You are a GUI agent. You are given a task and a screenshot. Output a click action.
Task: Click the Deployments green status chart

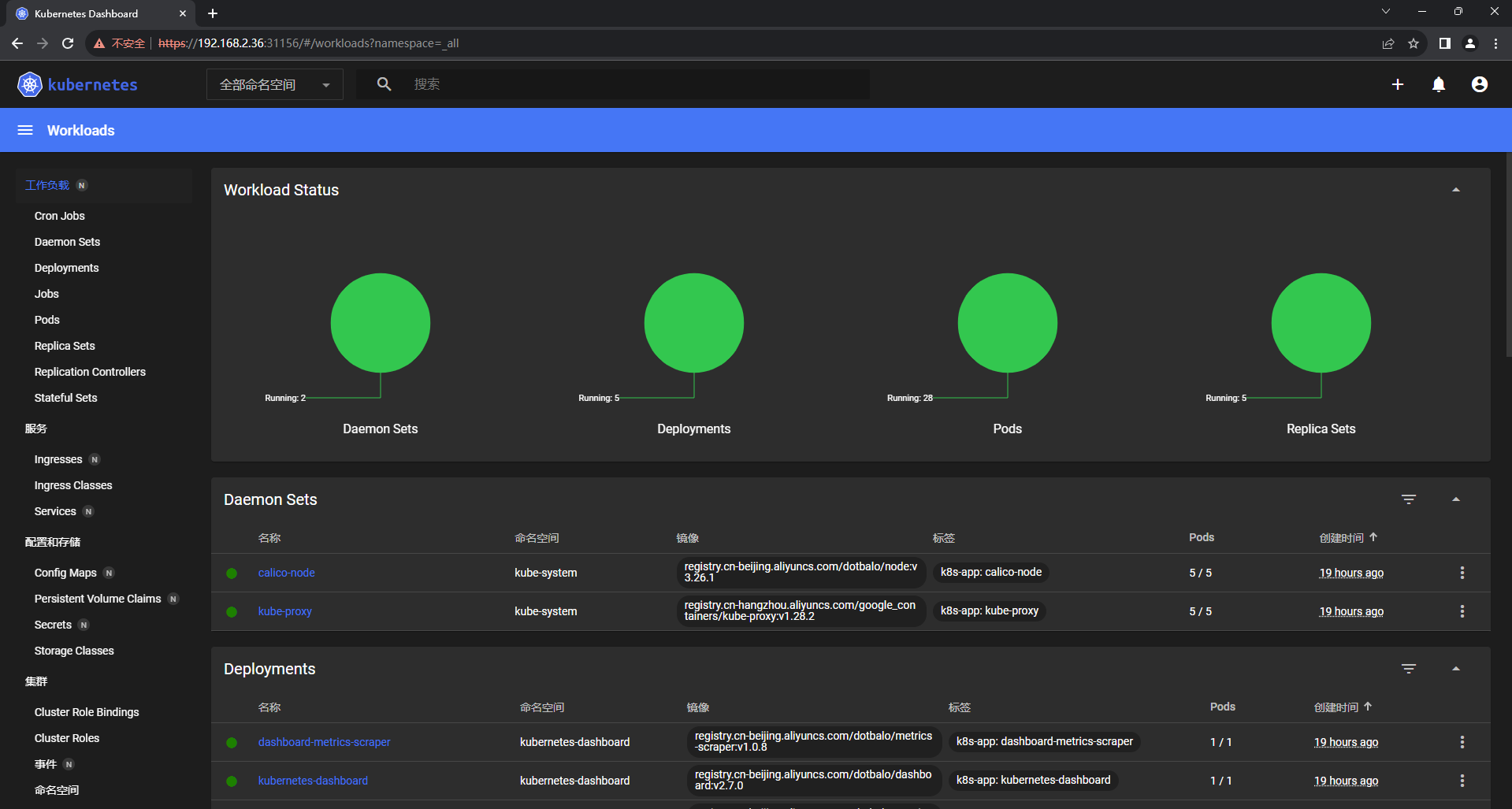[694, 323]
